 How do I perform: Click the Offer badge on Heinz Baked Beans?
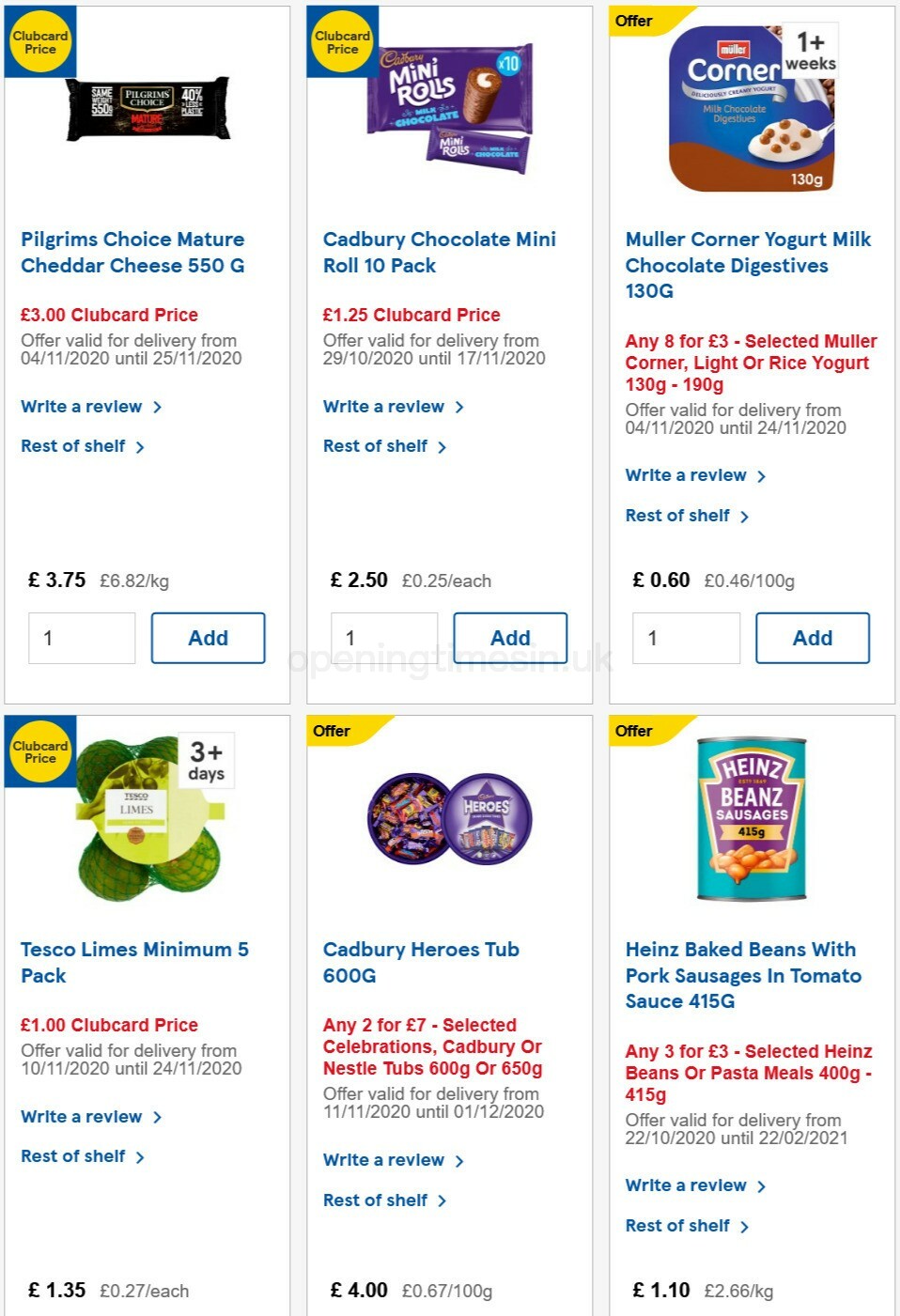click(633, 730)
